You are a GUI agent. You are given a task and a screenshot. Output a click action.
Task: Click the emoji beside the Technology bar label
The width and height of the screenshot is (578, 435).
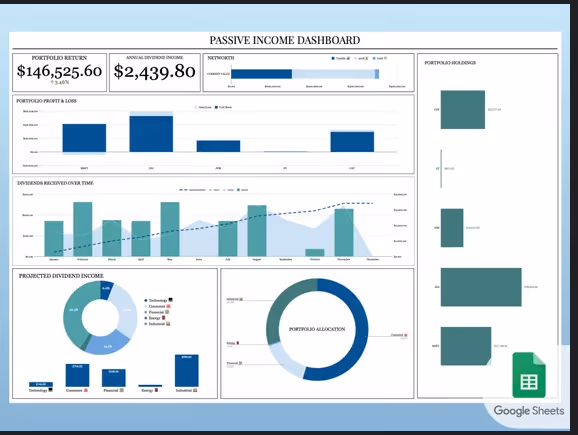51,390
